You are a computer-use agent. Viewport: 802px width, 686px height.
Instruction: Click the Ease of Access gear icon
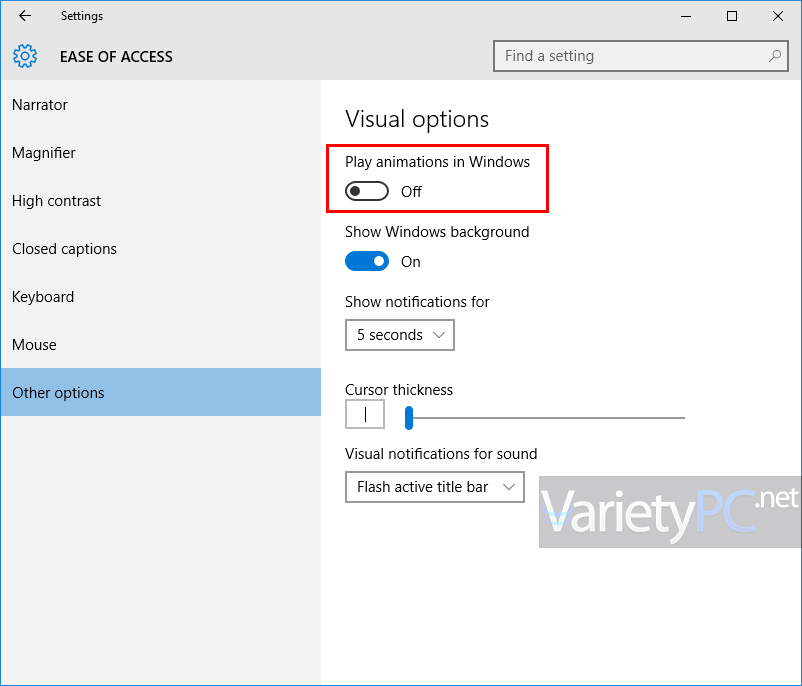[25, 56]
